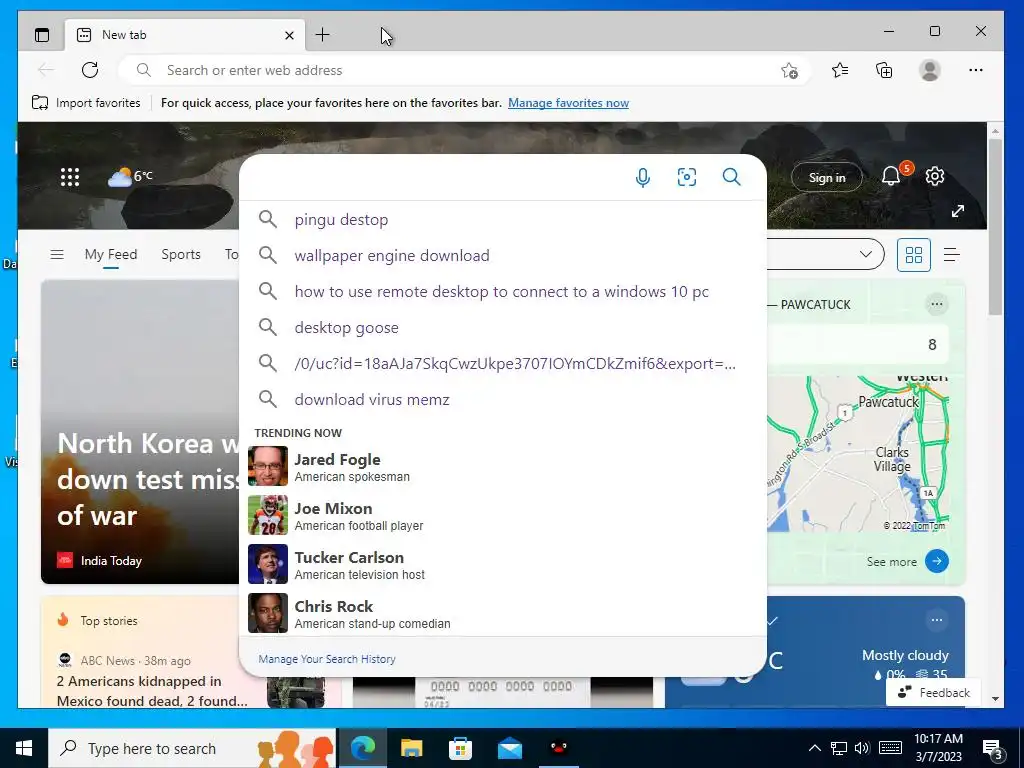Open the browser profile avatar
Viewport: 1024px width, 768px height.
coord(929,70)
